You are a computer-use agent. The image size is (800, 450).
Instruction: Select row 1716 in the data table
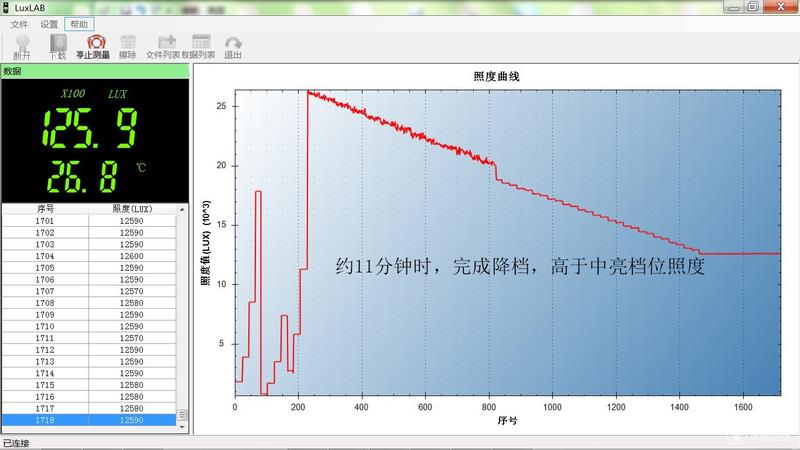[x=89, y=397]
